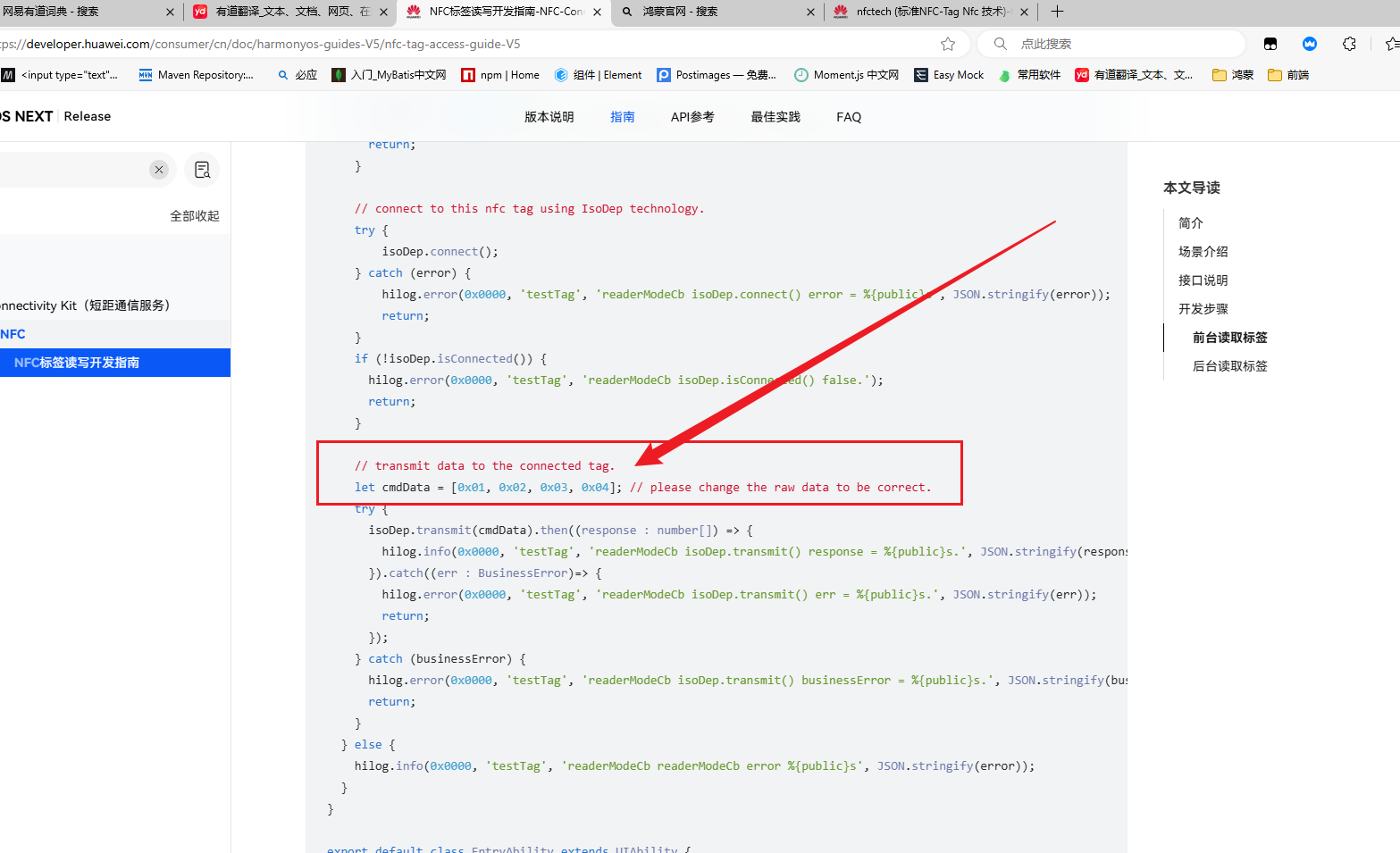Open the 版本说明 nav item
Image resolution: width=1400 pixels, height=853 pixels.
click(549, 117)
